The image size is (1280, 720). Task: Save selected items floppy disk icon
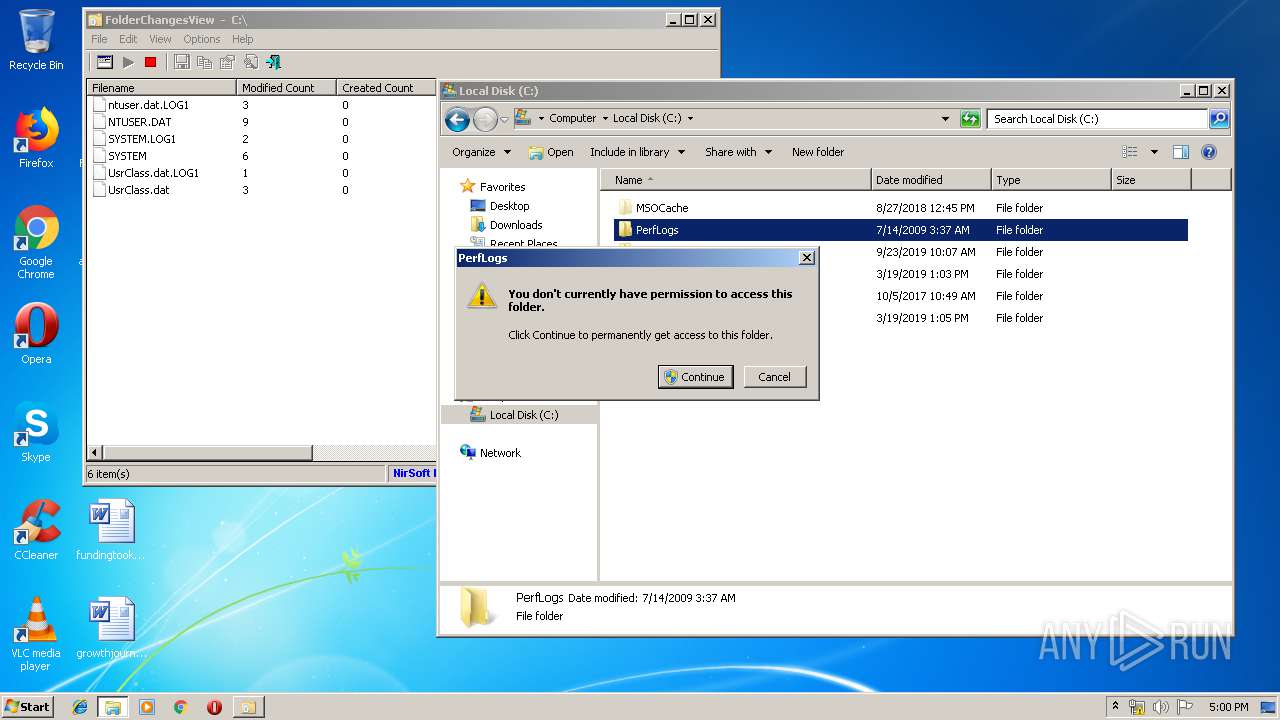[181, 62]
